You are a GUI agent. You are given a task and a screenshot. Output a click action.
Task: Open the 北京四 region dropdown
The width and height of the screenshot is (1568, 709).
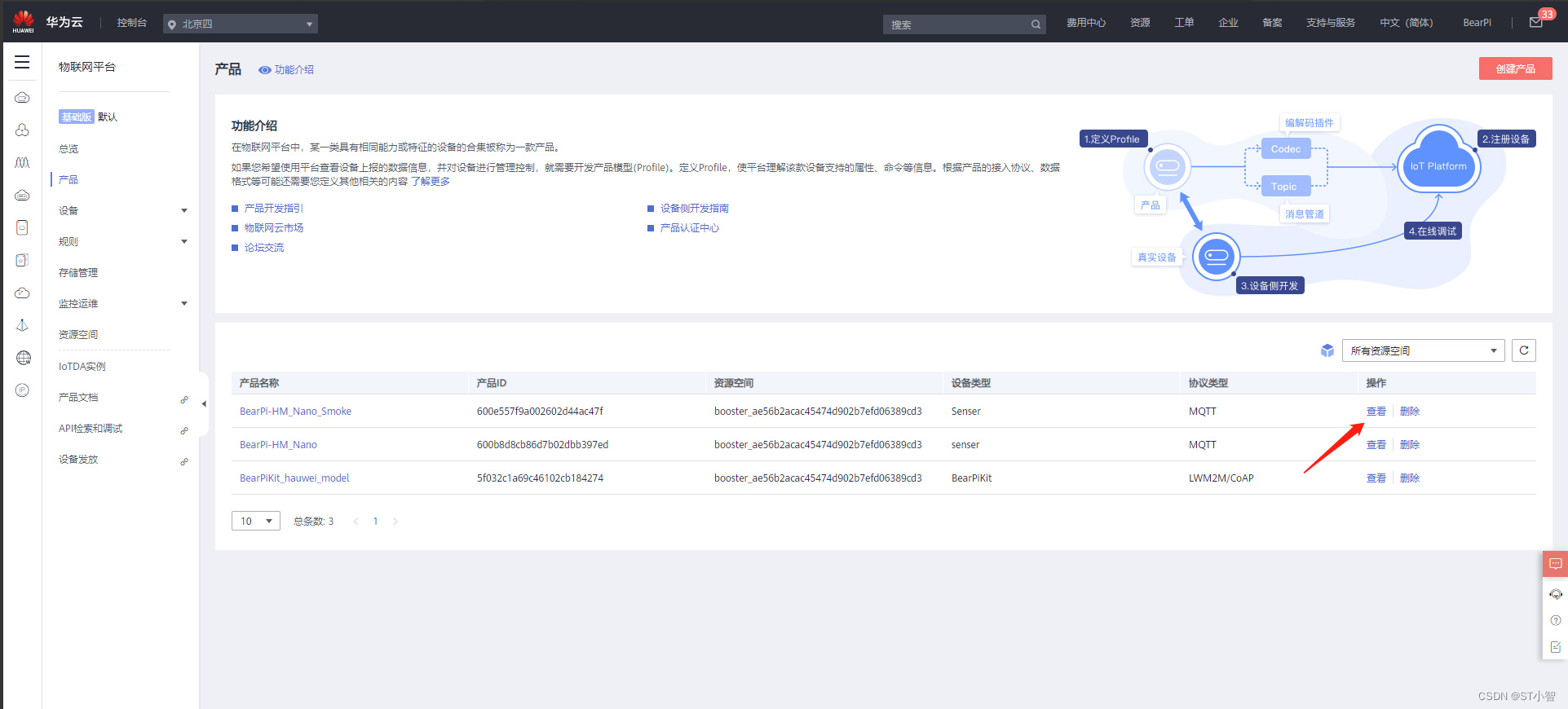click(x=241, y=24)
